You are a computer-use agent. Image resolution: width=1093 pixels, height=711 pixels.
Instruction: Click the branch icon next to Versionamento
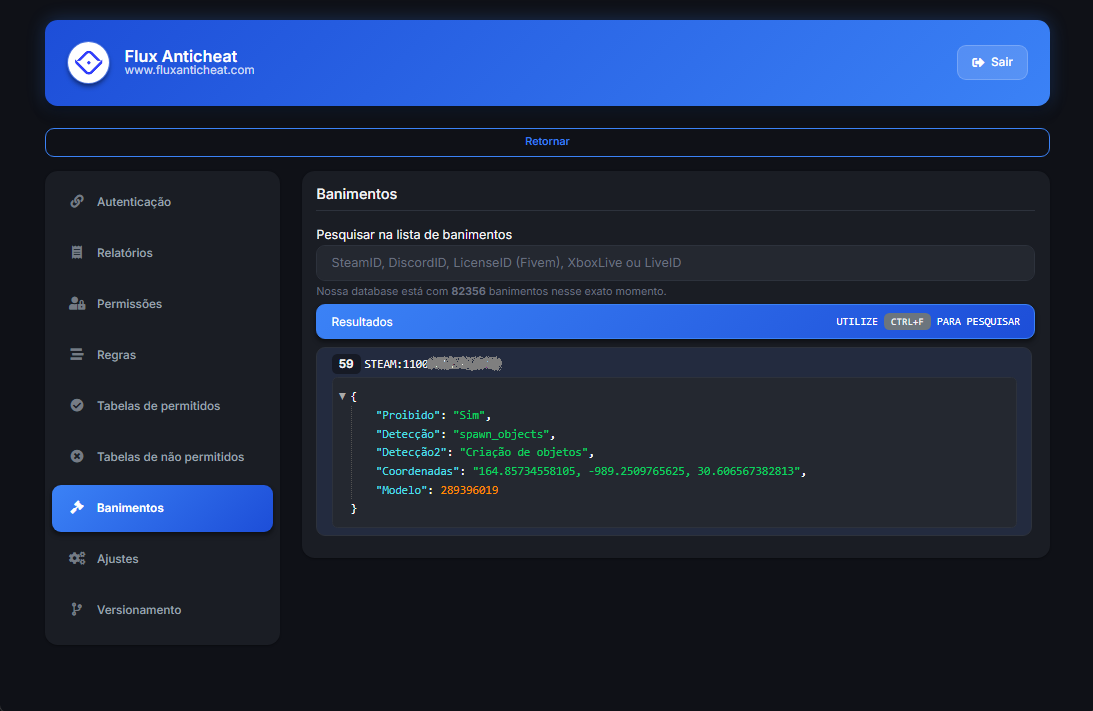(x=77, y=609)
